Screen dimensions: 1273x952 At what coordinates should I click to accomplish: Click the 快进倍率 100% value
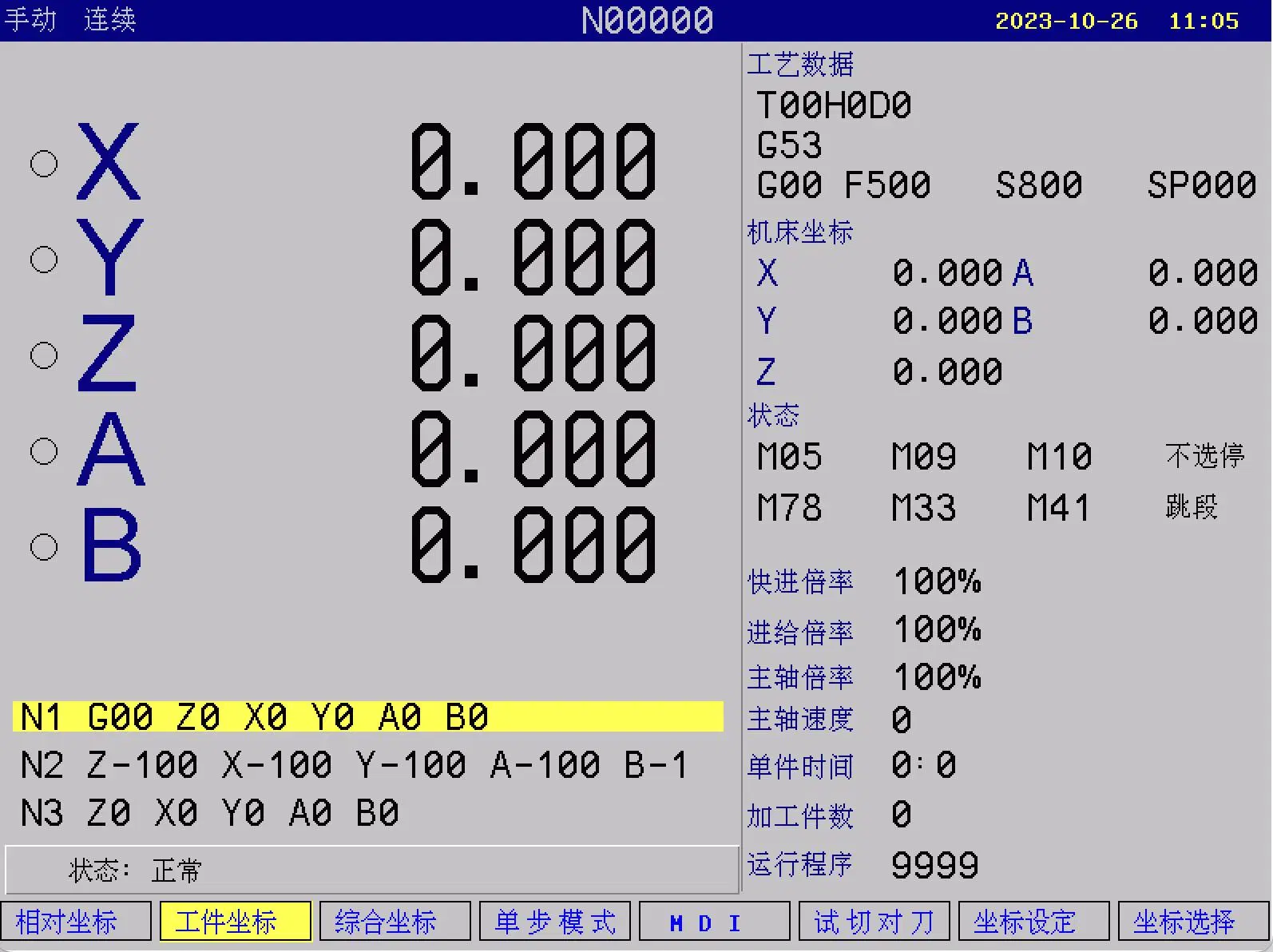tap(938, 581)
